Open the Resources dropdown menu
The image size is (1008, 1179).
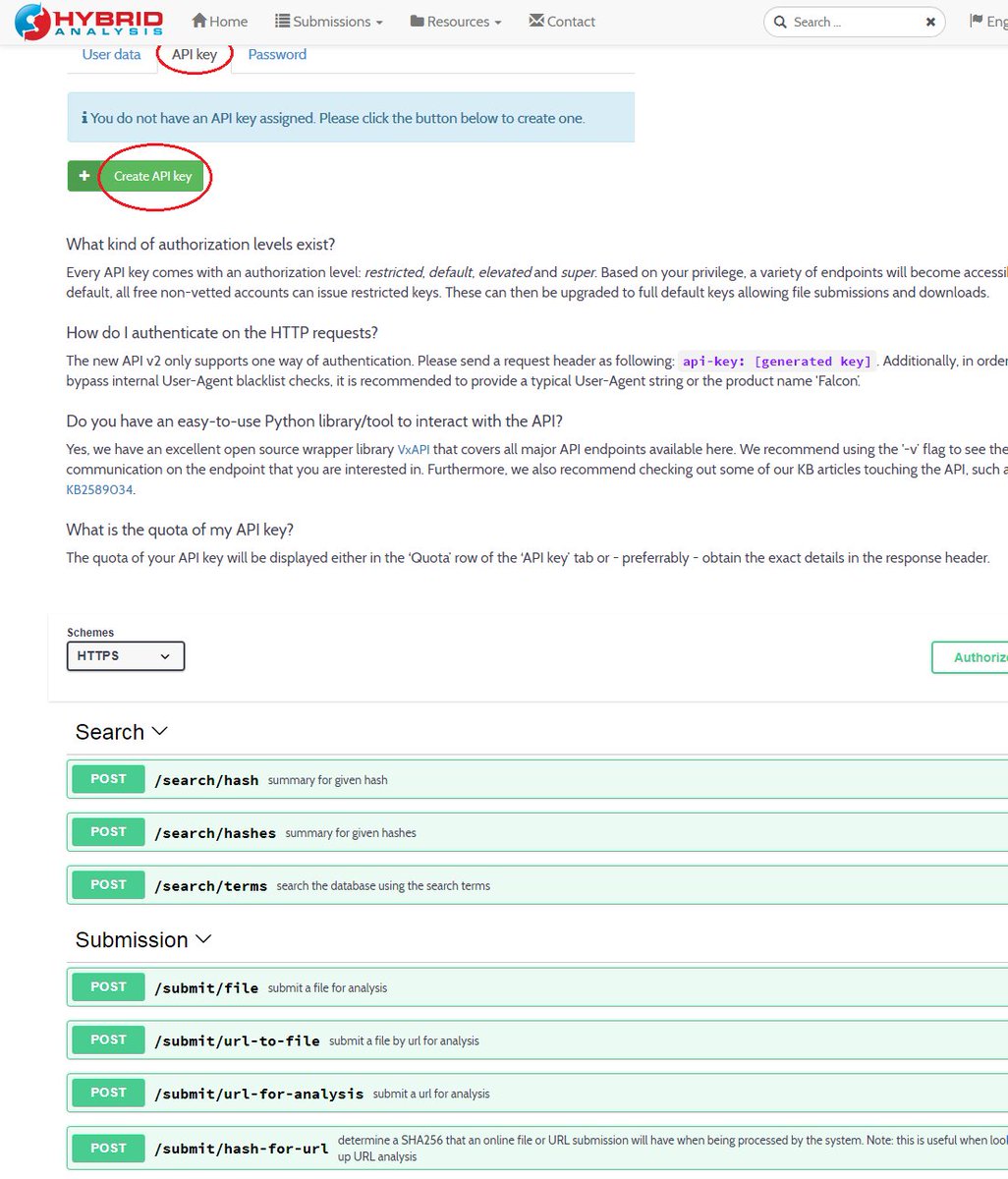point(455,22)
